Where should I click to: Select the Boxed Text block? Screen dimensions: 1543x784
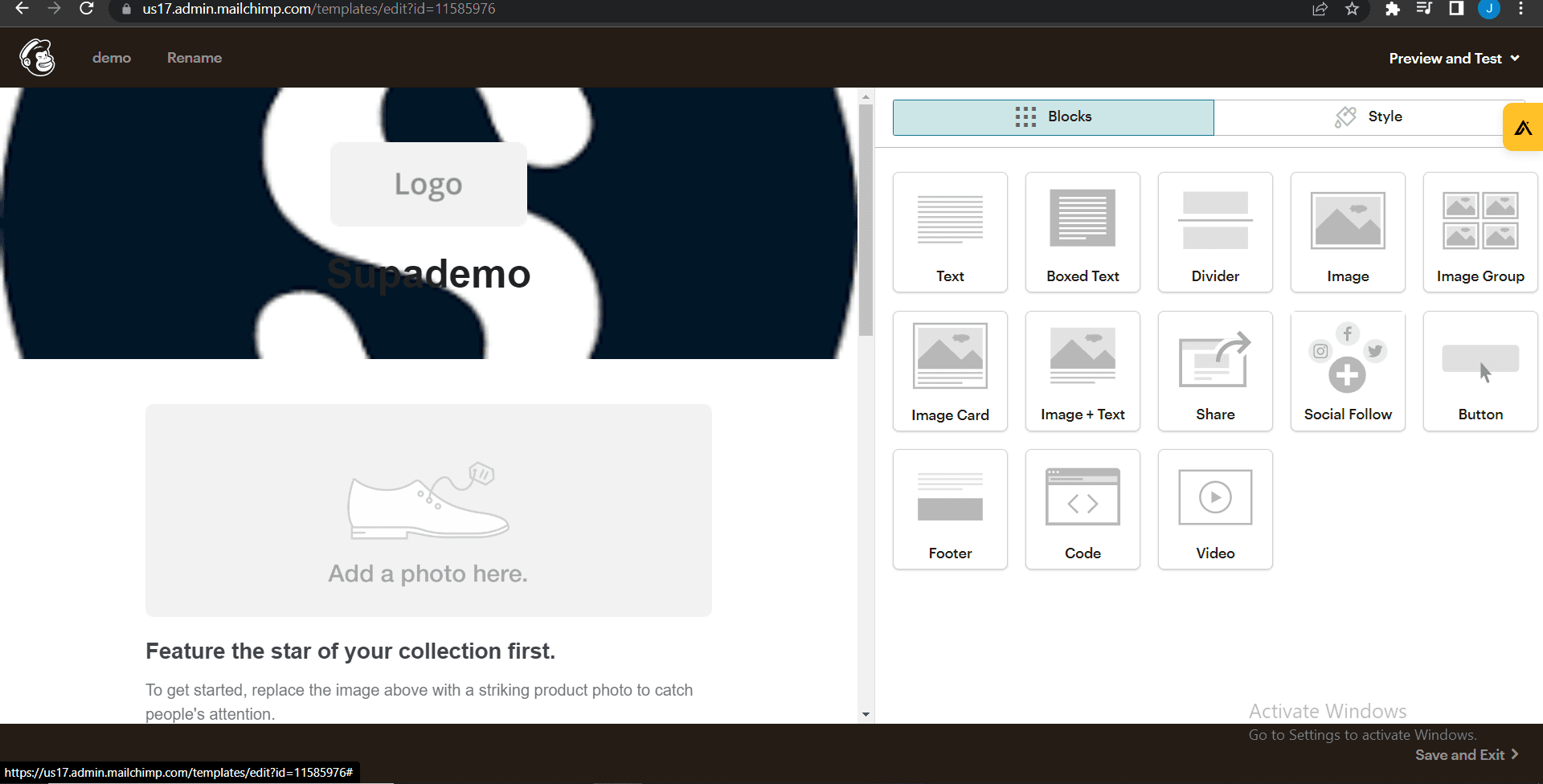point(1083,232)
